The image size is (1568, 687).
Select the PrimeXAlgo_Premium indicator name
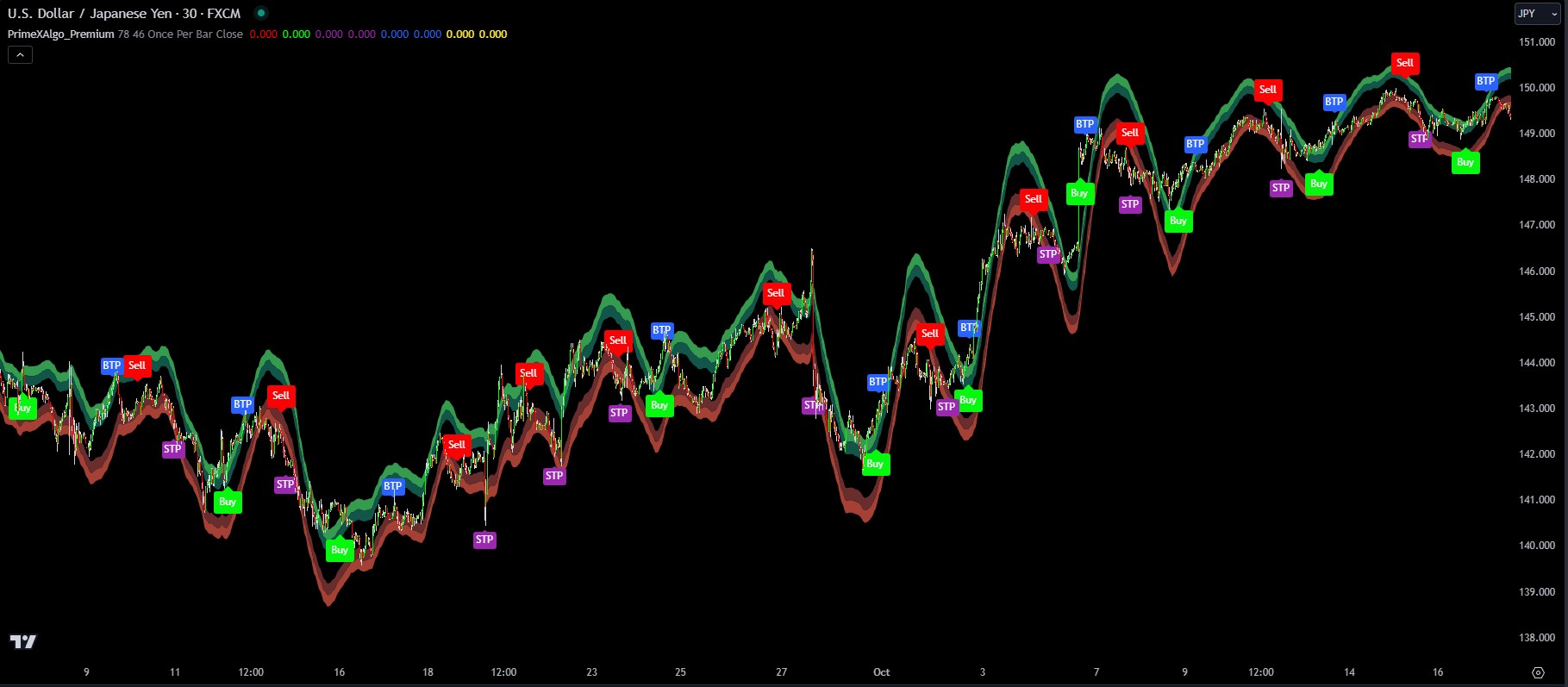pos(61,34)
